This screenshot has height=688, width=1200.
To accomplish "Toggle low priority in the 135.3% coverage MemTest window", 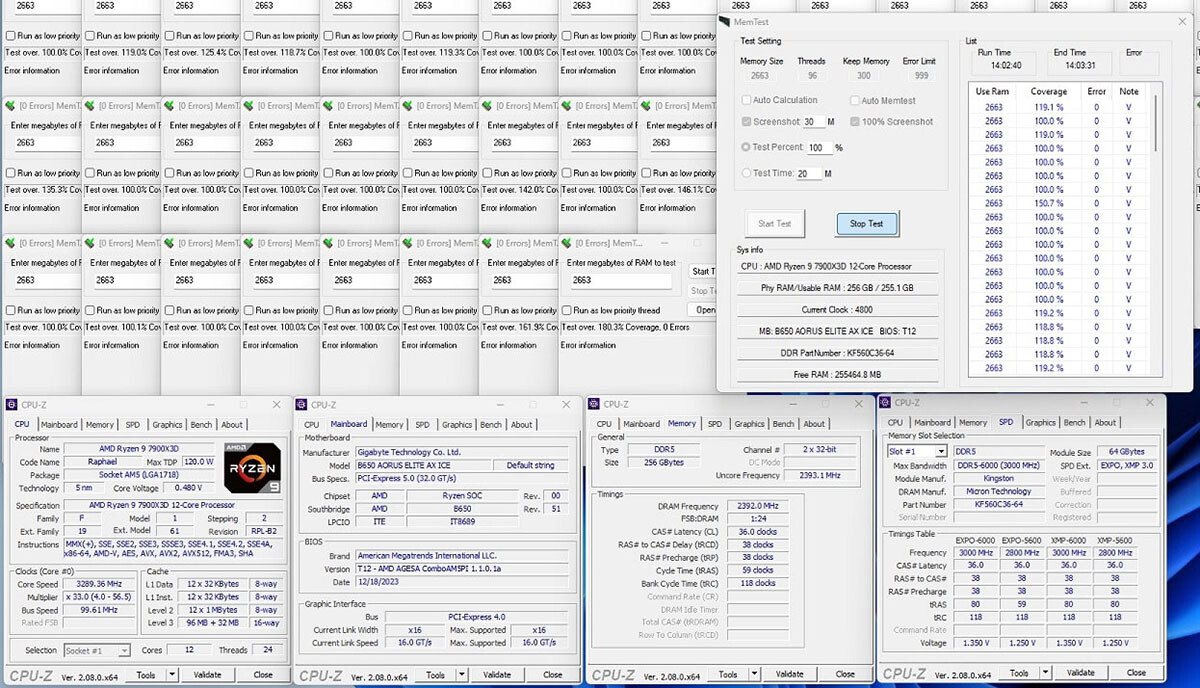I will 11,173.
